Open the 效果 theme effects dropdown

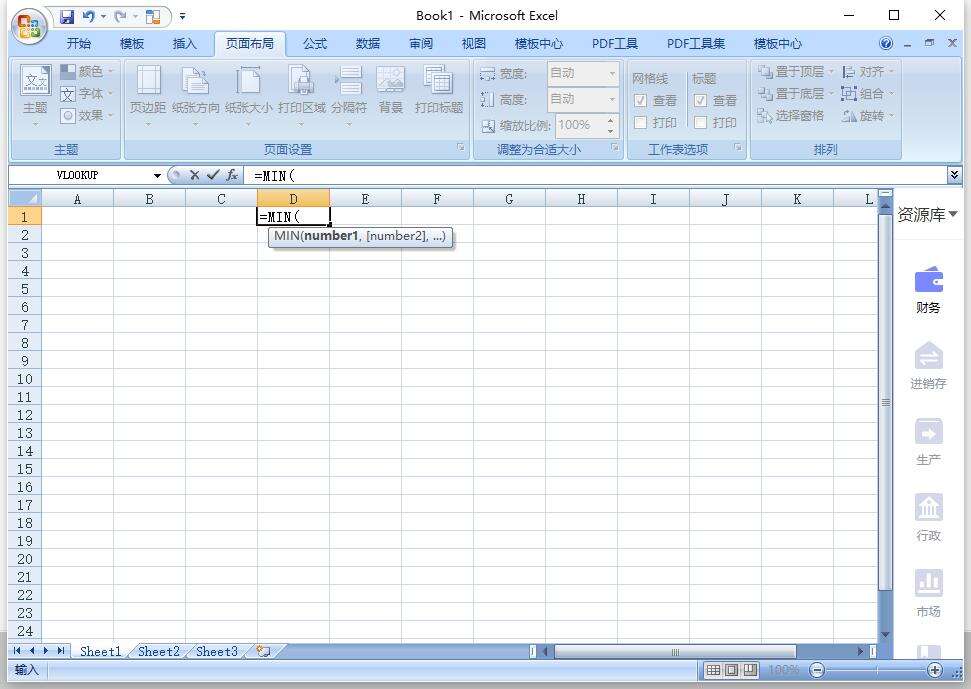[87, 116]
